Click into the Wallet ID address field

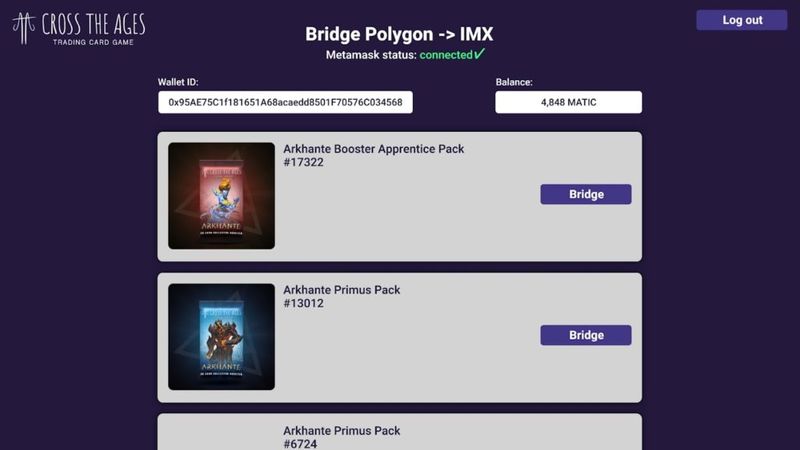(x=285, y=102)
